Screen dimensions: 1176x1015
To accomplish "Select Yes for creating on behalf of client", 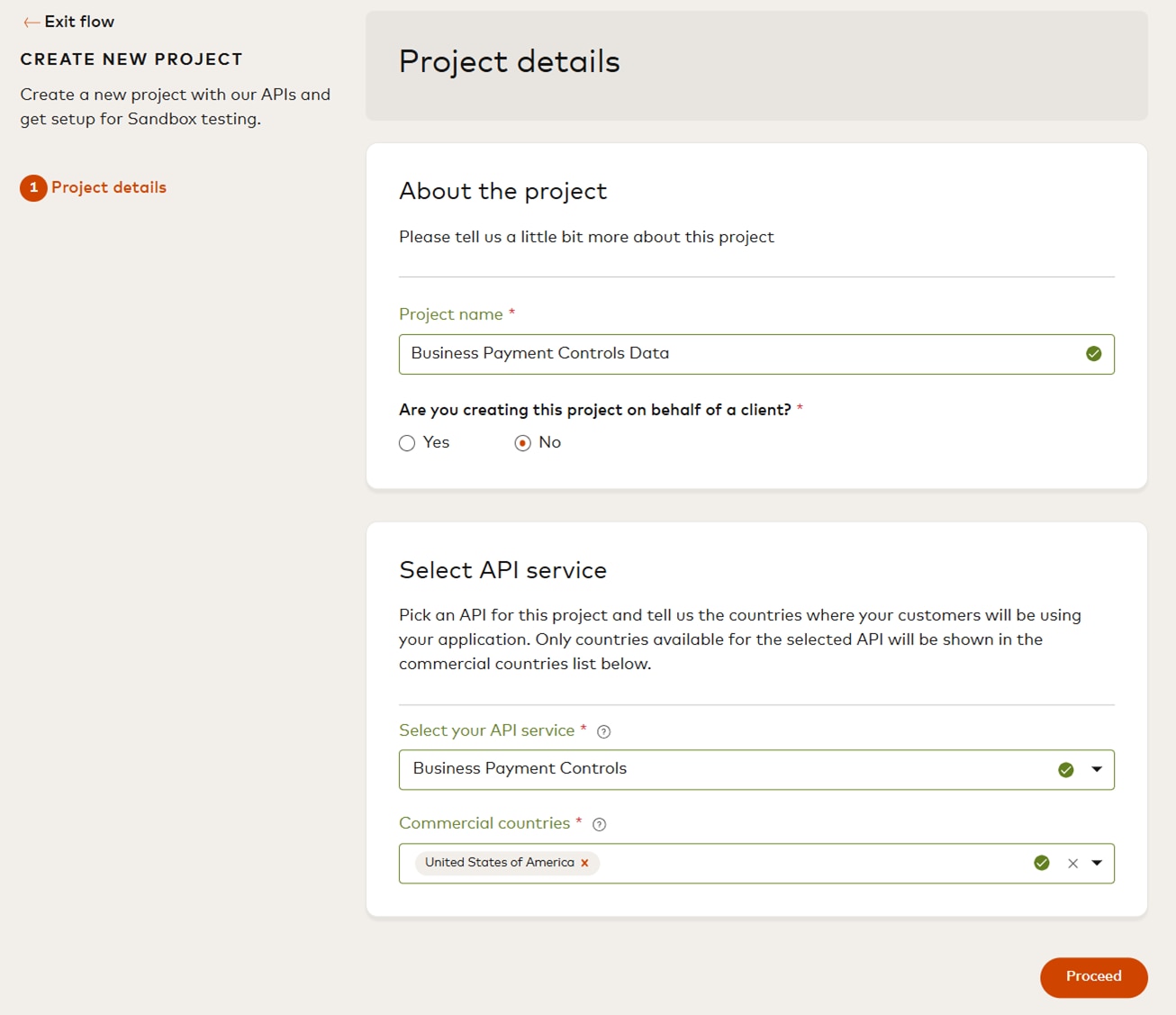I will [x=407, y=443].
